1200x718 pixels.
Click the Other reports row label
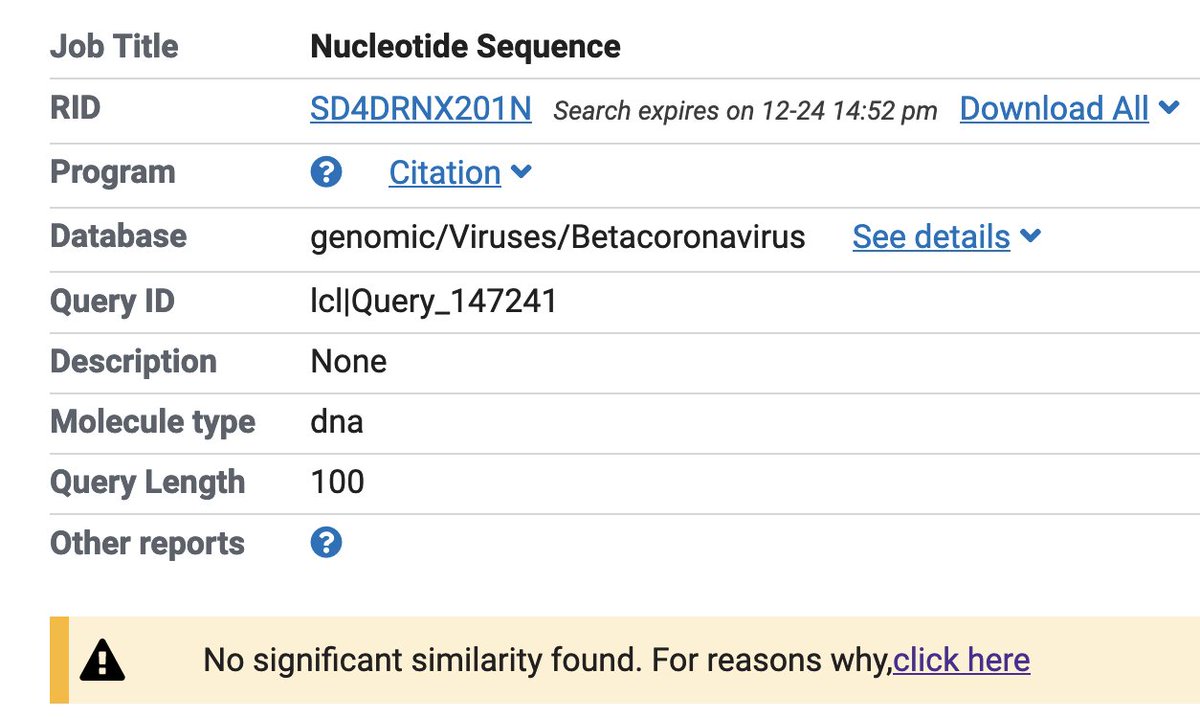click(x=147, y=543)
